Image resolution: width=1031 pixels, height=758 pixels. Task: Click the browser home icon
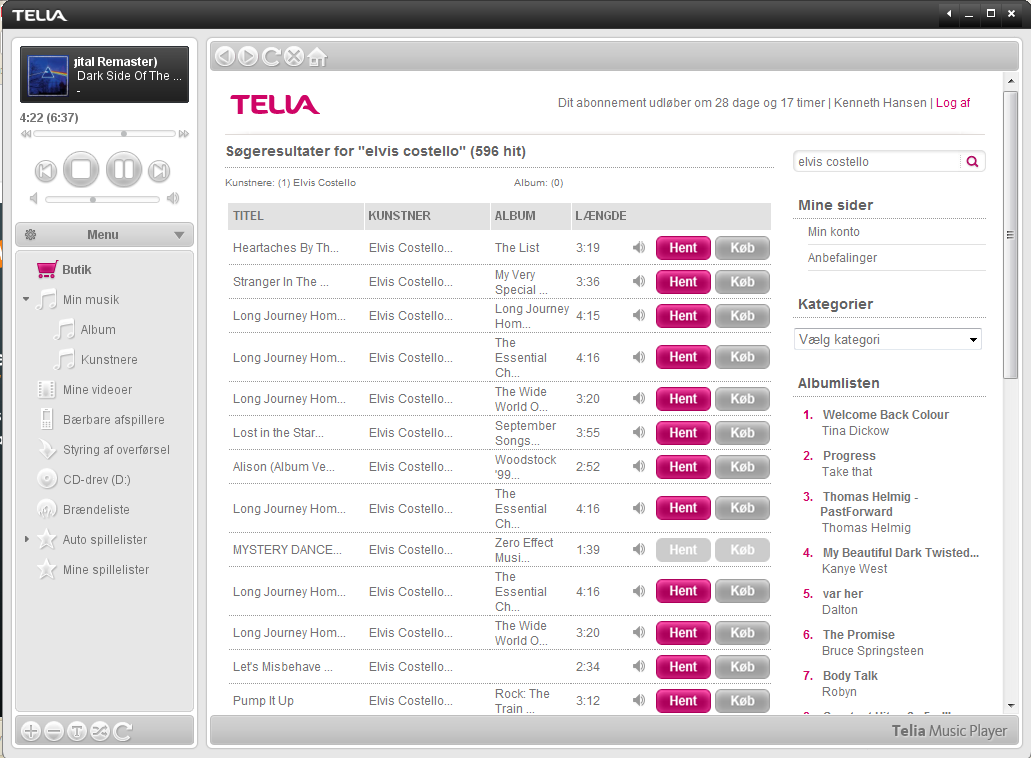point(317,57)
